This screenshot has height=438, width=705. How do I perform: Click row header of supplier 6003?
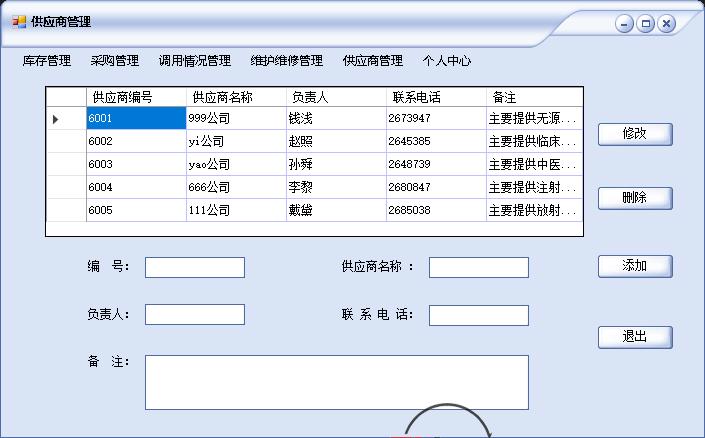point(67,164)
